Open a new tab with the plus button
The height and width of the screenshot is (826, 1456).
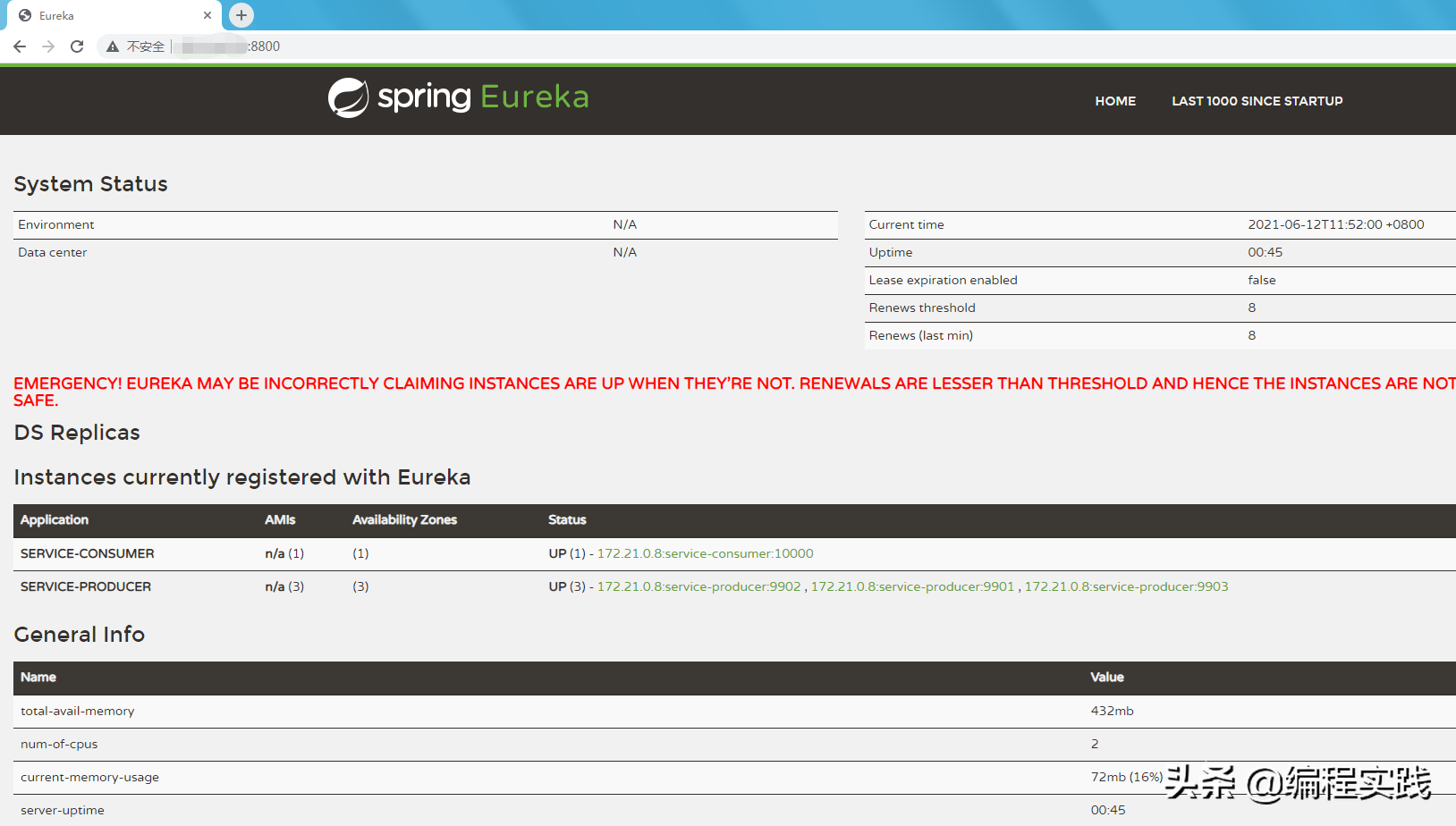(x=241, y=15)
